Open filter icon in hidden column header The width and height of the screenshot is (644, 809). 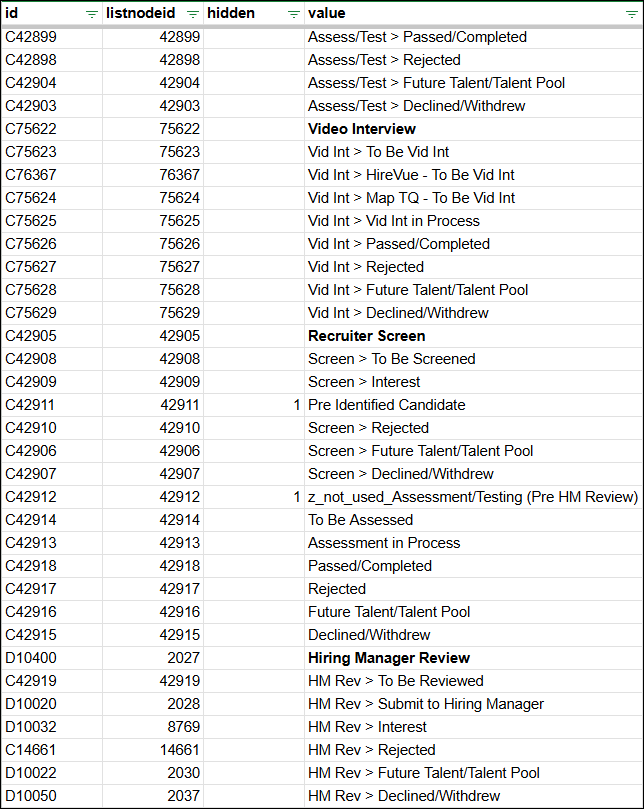coord(294,14)
